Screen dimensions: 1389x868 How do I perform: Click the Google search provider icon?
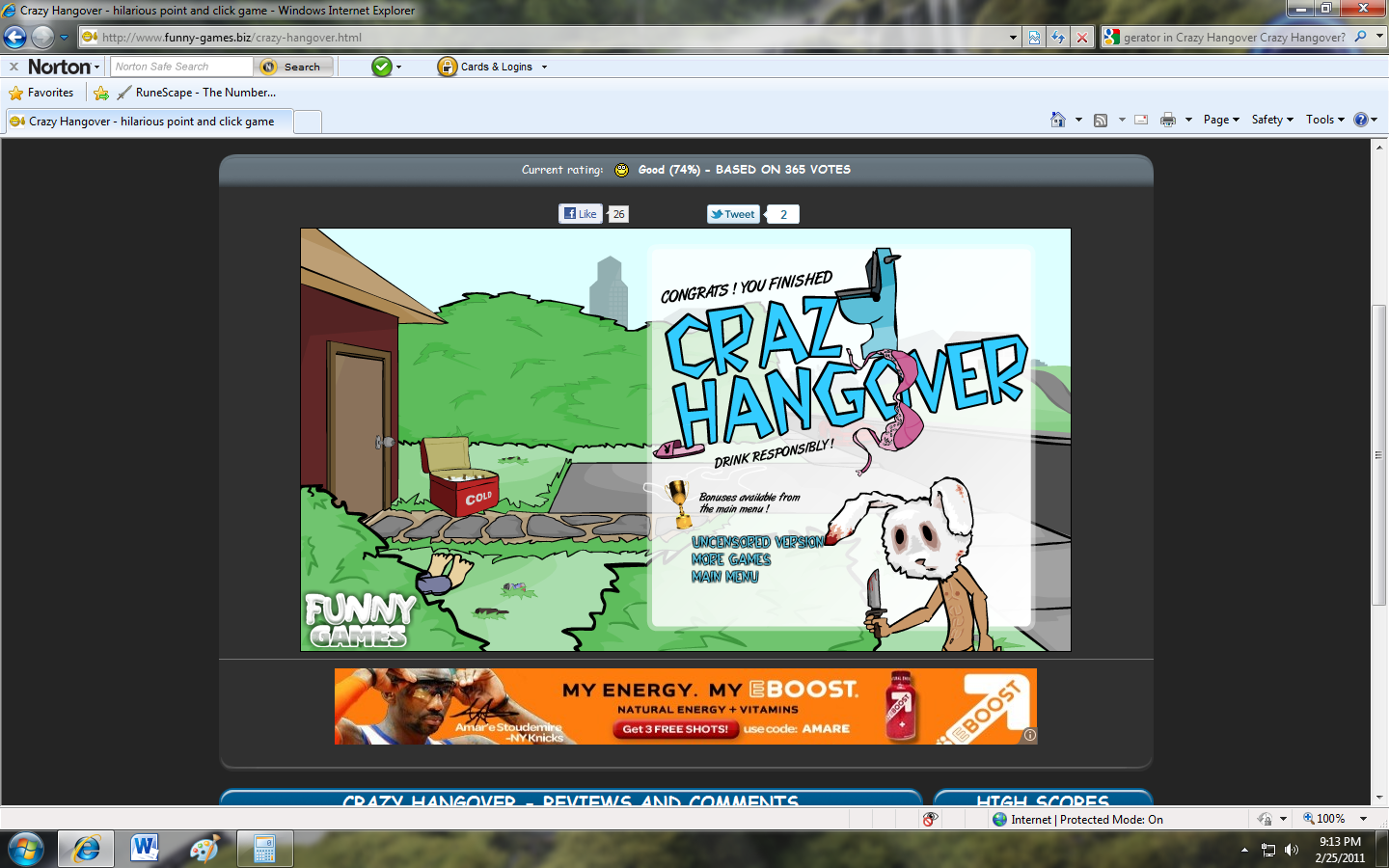coord(1112,37)
